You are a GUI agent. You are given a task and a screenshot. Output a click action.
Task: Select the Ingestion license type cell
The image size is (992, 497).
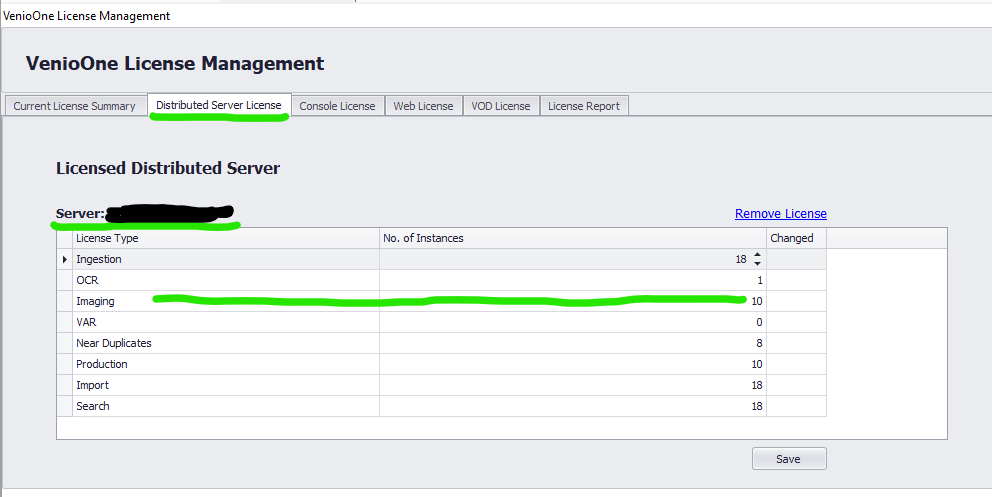[226, 259]
